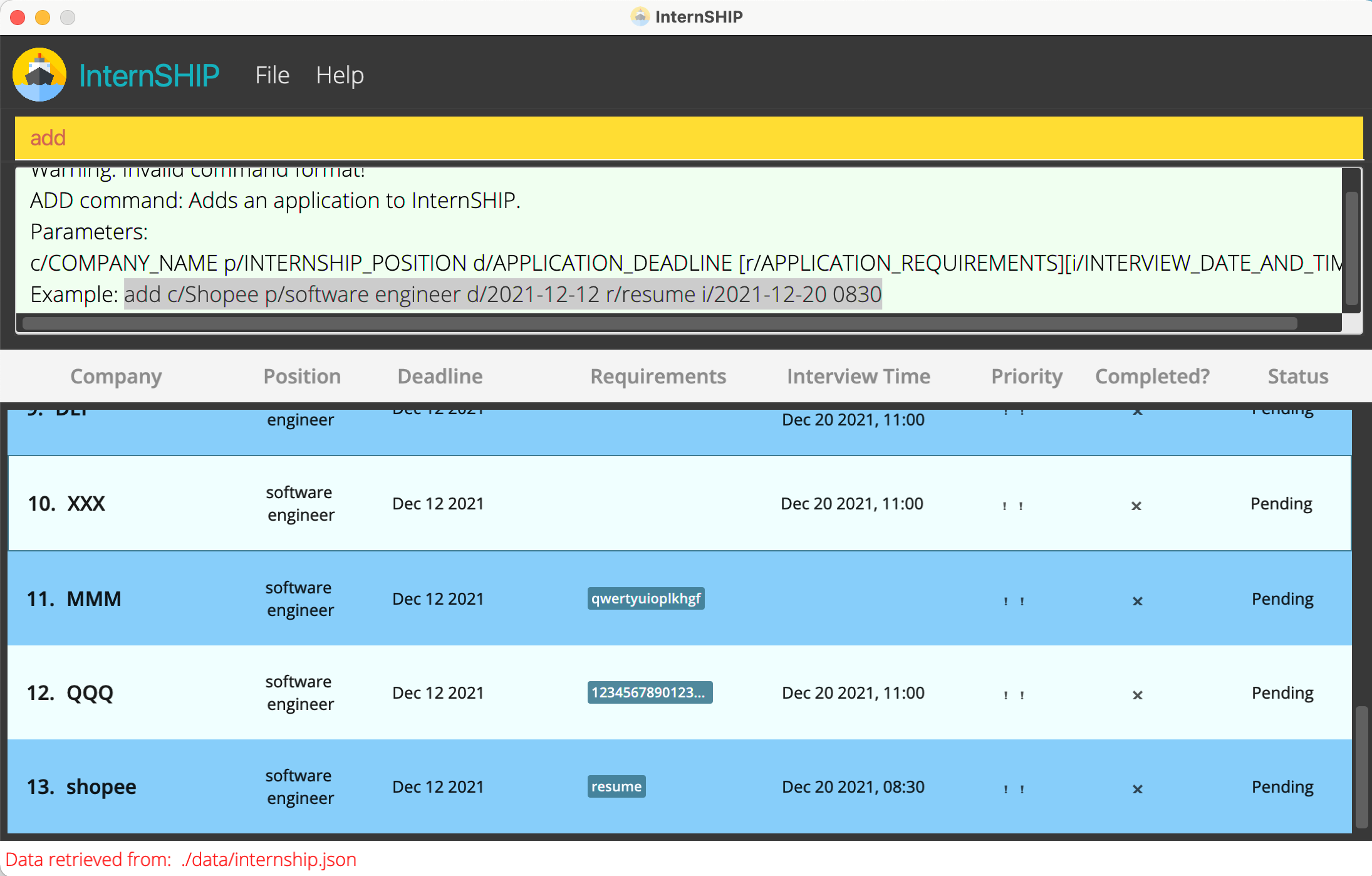Screen dimensions: 1372x876
Task: Click the priority exclamation icon for XXX
Action: click(x=1012, y=505)
